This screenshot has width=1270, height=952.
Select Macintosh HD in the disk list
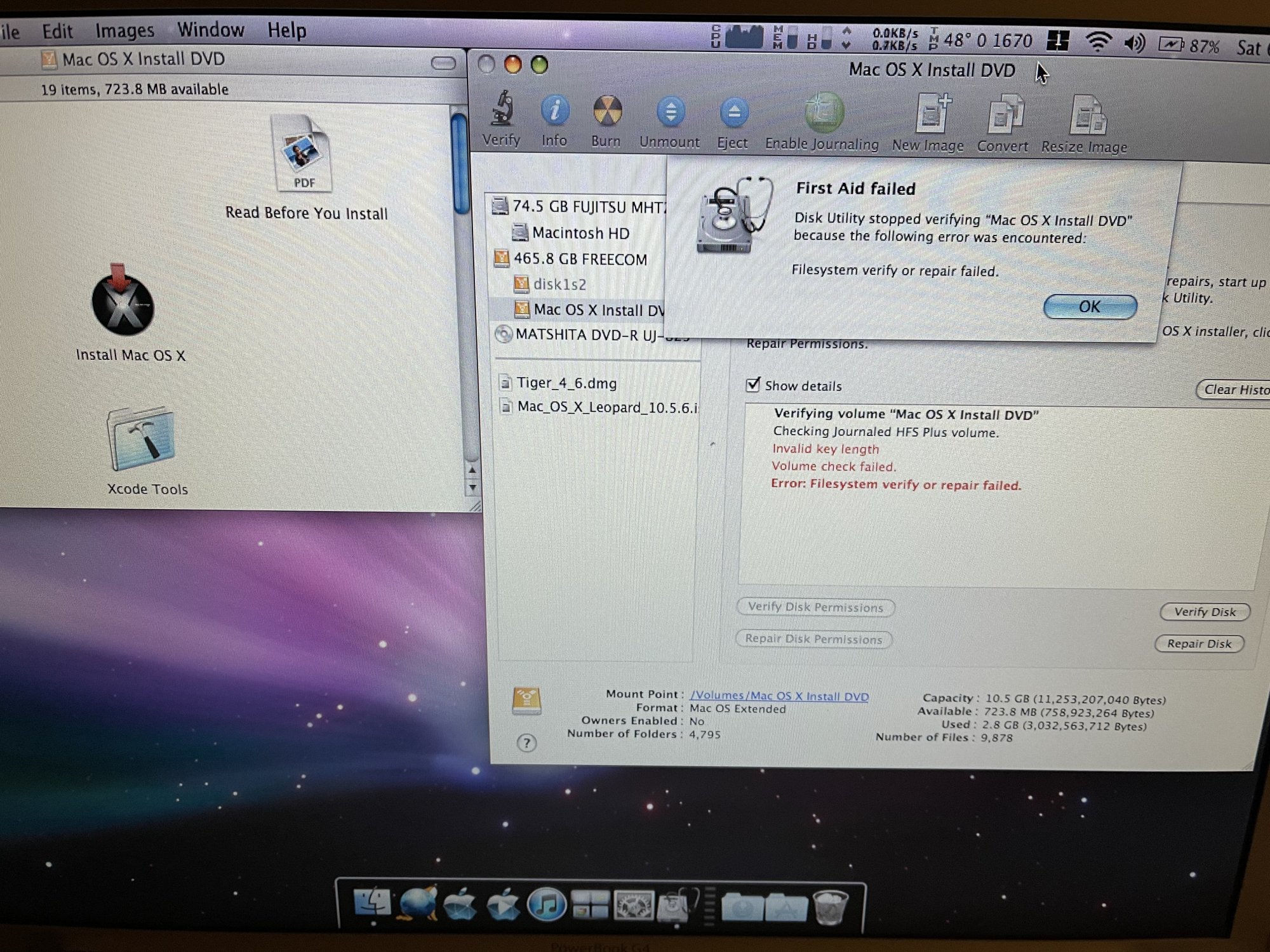tap(580, 233)
